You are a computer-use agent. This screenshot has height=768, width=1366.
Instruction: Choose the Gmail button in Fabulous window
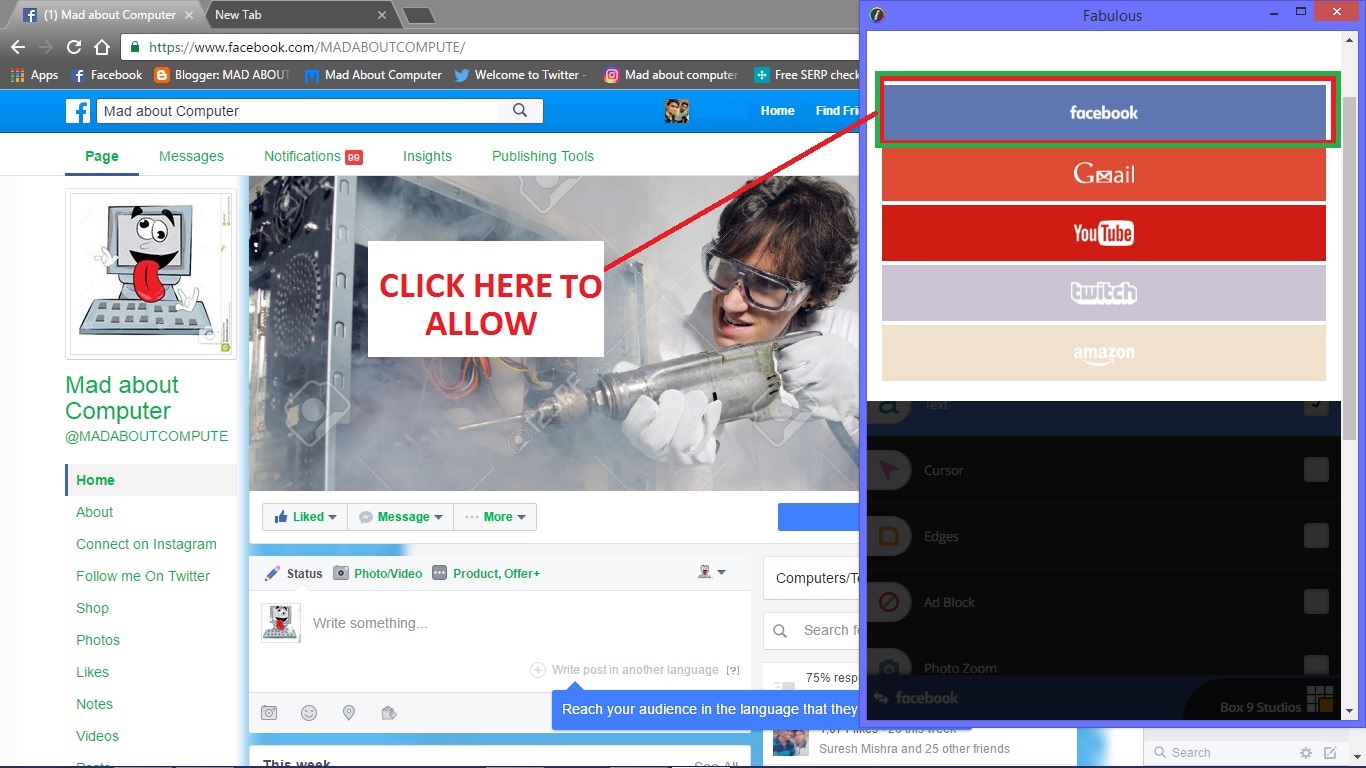(1104, 174)
